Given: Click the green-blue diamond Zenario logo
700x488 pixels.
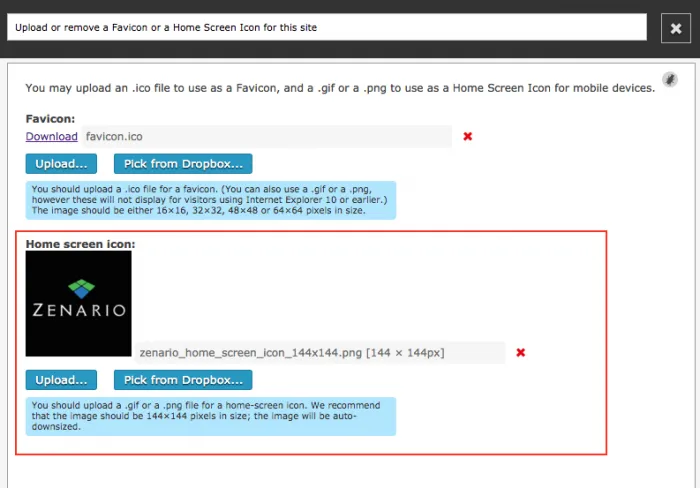Looking at the screenshot, I should (78, 289).
